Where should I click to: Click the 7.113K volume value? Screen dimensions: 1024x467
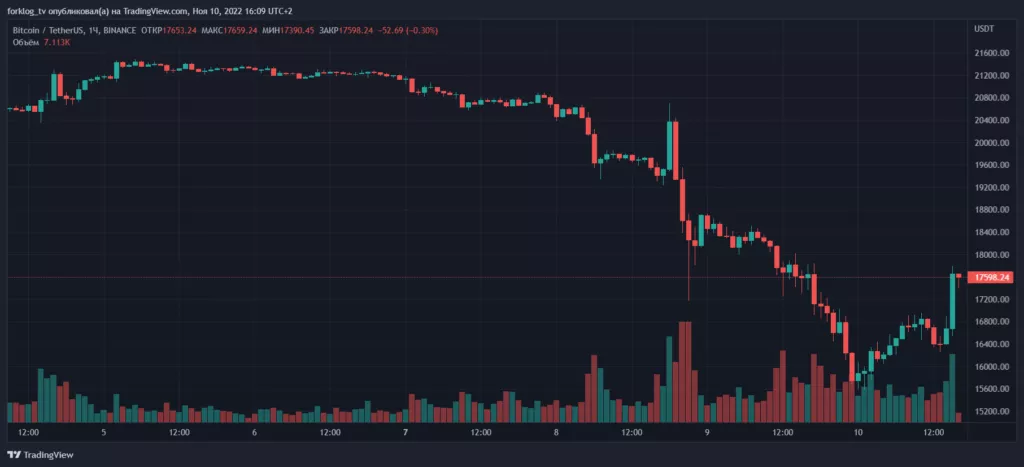pos(57,43)
